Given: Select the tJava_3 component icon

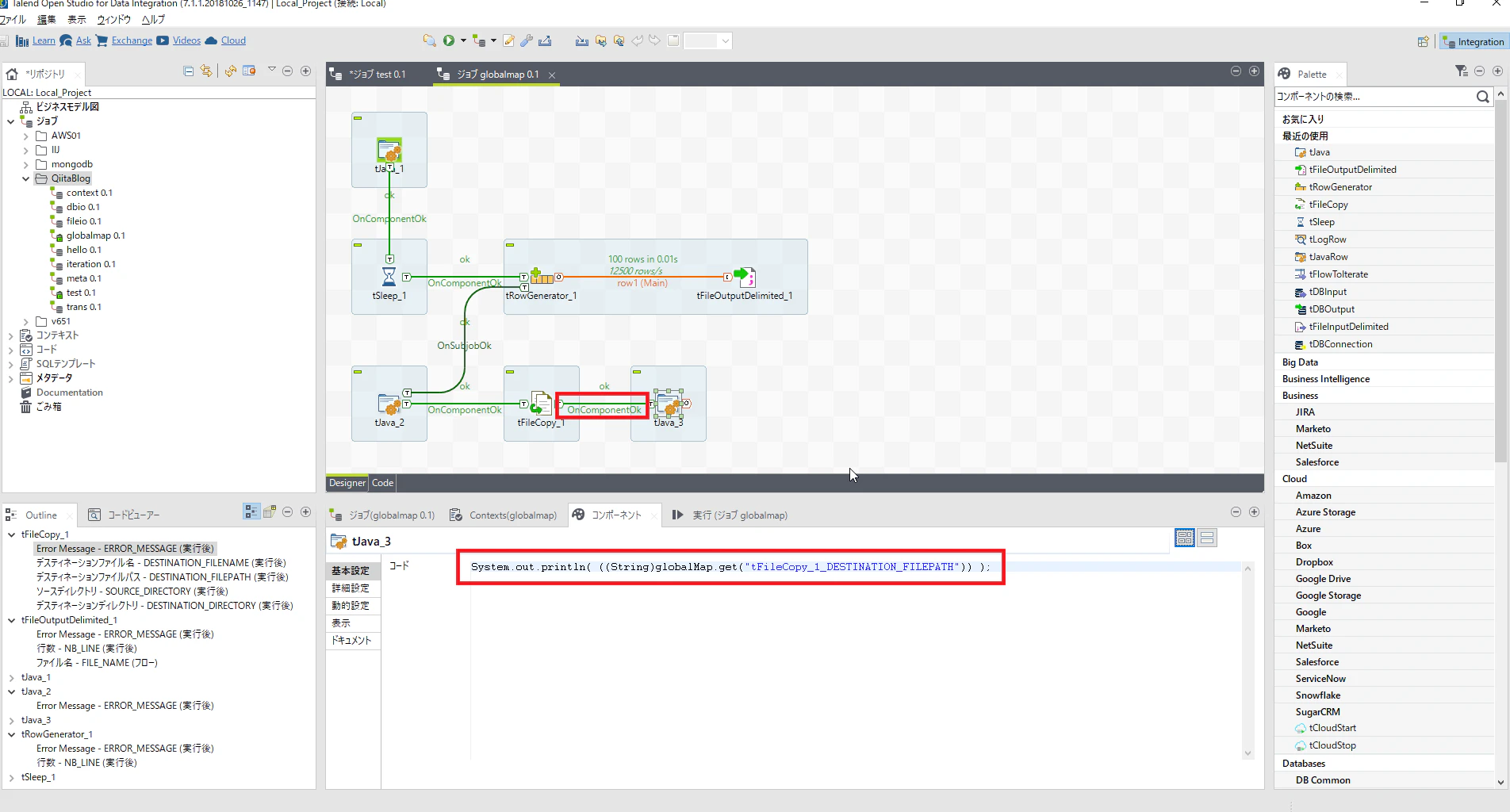Looking at the screenshot, I should (x=669, y=404).
